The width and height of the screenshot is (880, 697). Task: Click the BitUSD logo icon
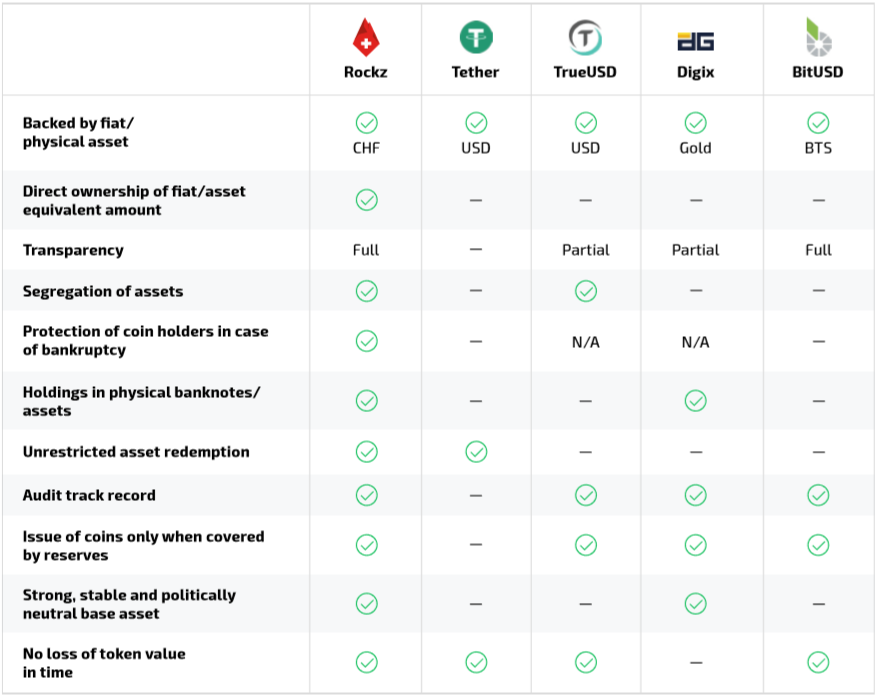(x=818, y=38)
